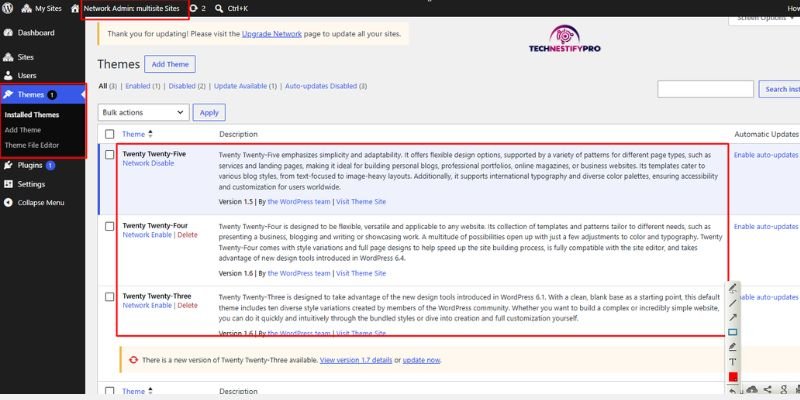Image resolution: width=800 pixels, height=400 pixels.
Task: Open the Bulk actions dropdown
Action: (x=143, y=112)
